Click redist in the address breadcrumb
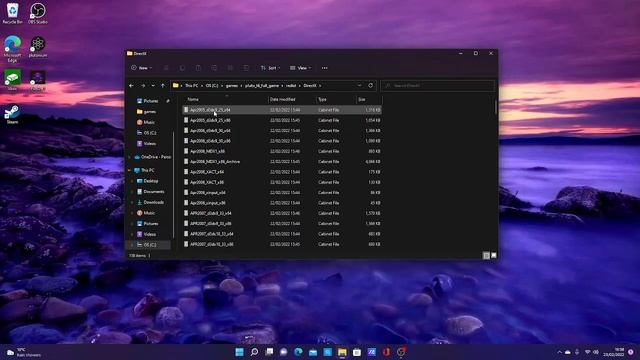 [291, 86]
